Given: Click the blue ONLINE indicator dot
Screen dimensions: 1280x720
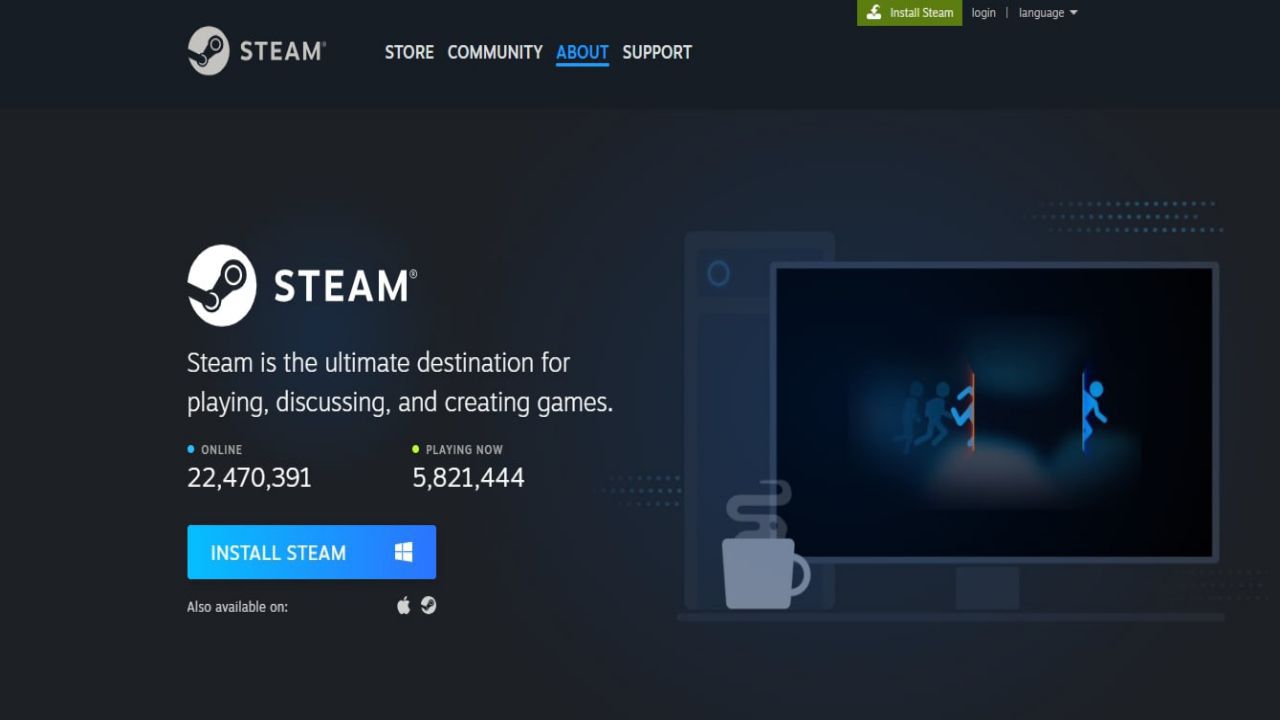Looking at the screenshot, I should (190, 449).
